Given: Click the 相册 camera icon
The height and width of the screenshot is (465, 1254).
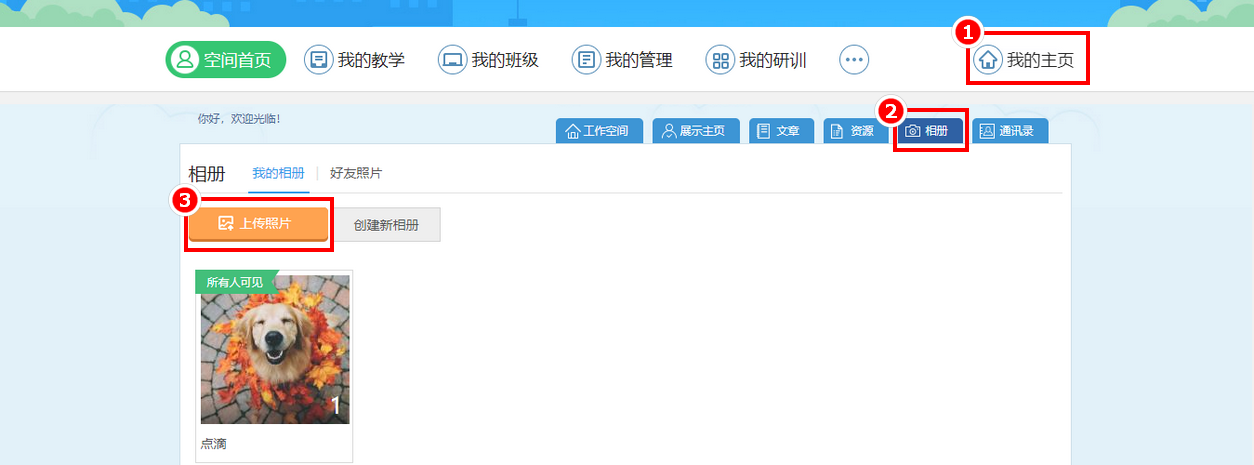Looking at the screenshot, I should pos(913,131).
